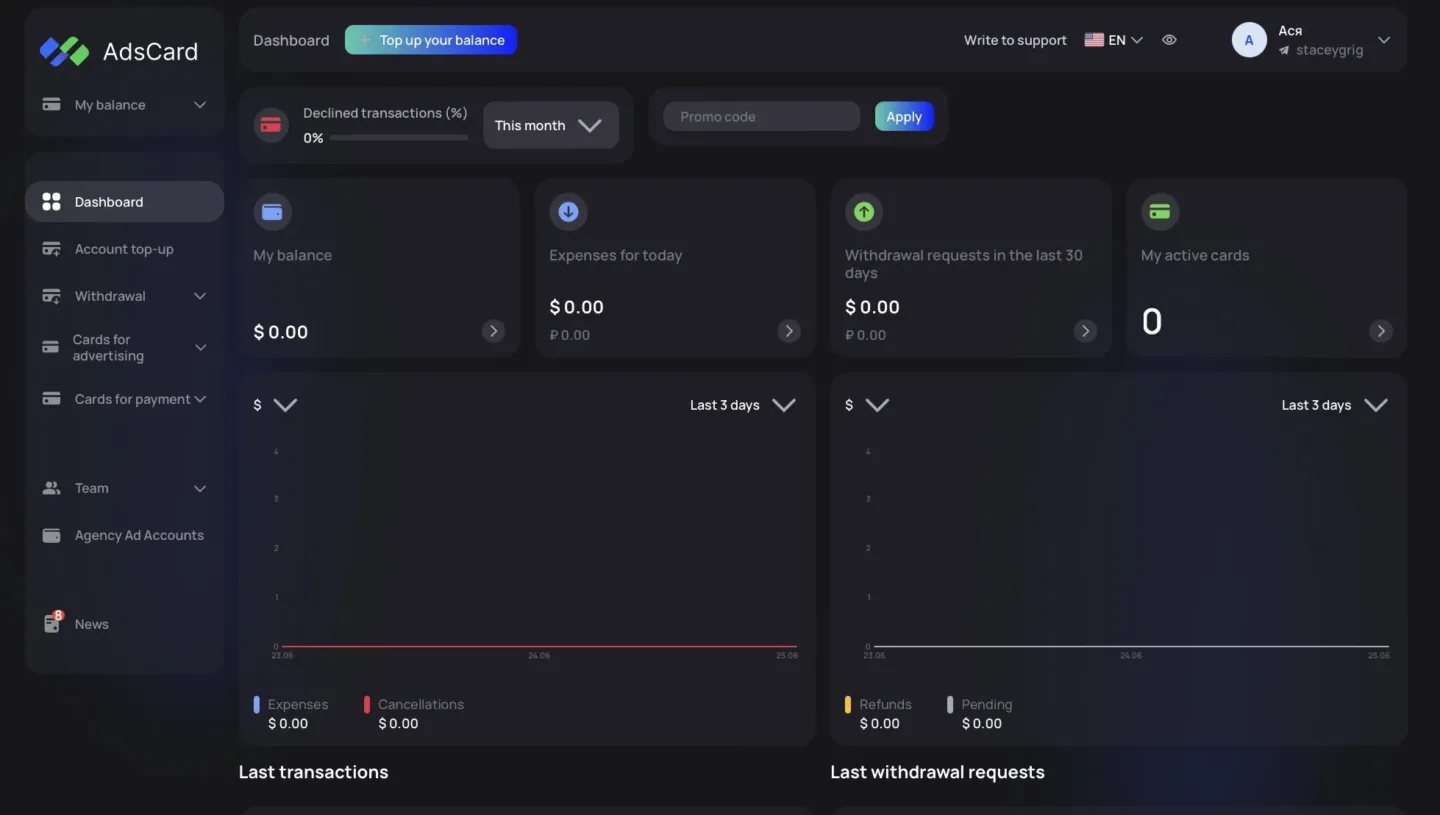The image size is (1440, 815).
Task: Open the This month period dropdown
Action: coord(550,125)
